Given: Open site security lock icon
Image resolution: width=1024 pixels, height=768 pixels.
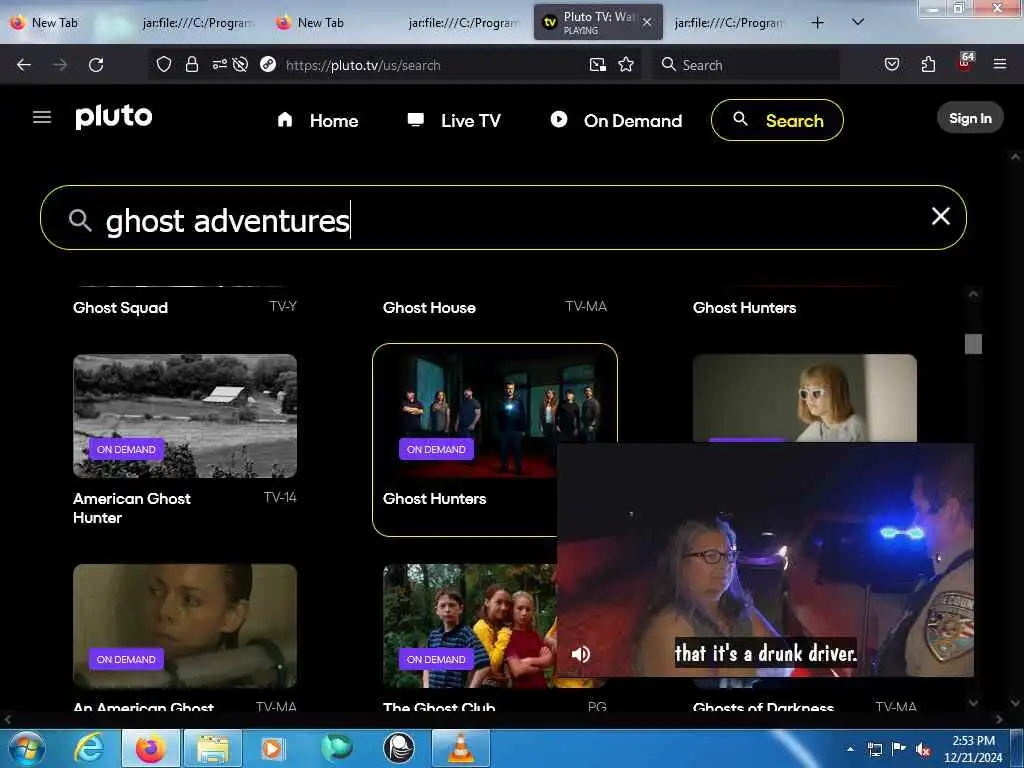Looking at the screenshot, I should (191, 64).
